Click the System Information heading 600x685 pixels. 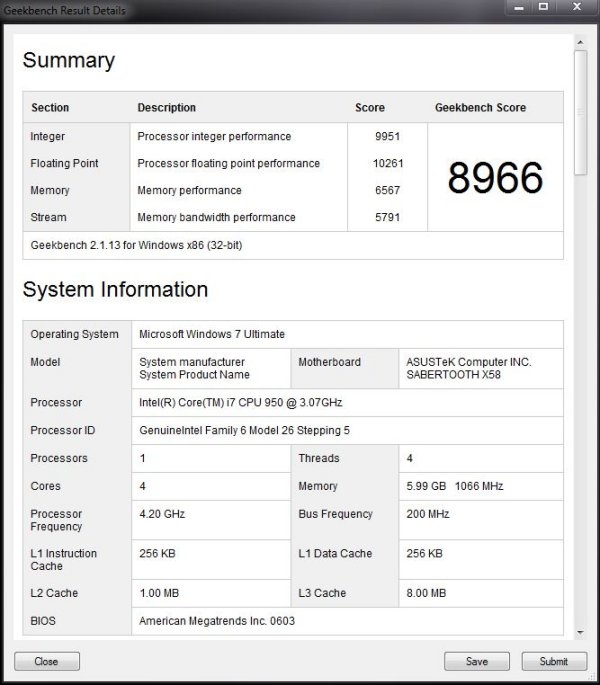tap(115, 289)
